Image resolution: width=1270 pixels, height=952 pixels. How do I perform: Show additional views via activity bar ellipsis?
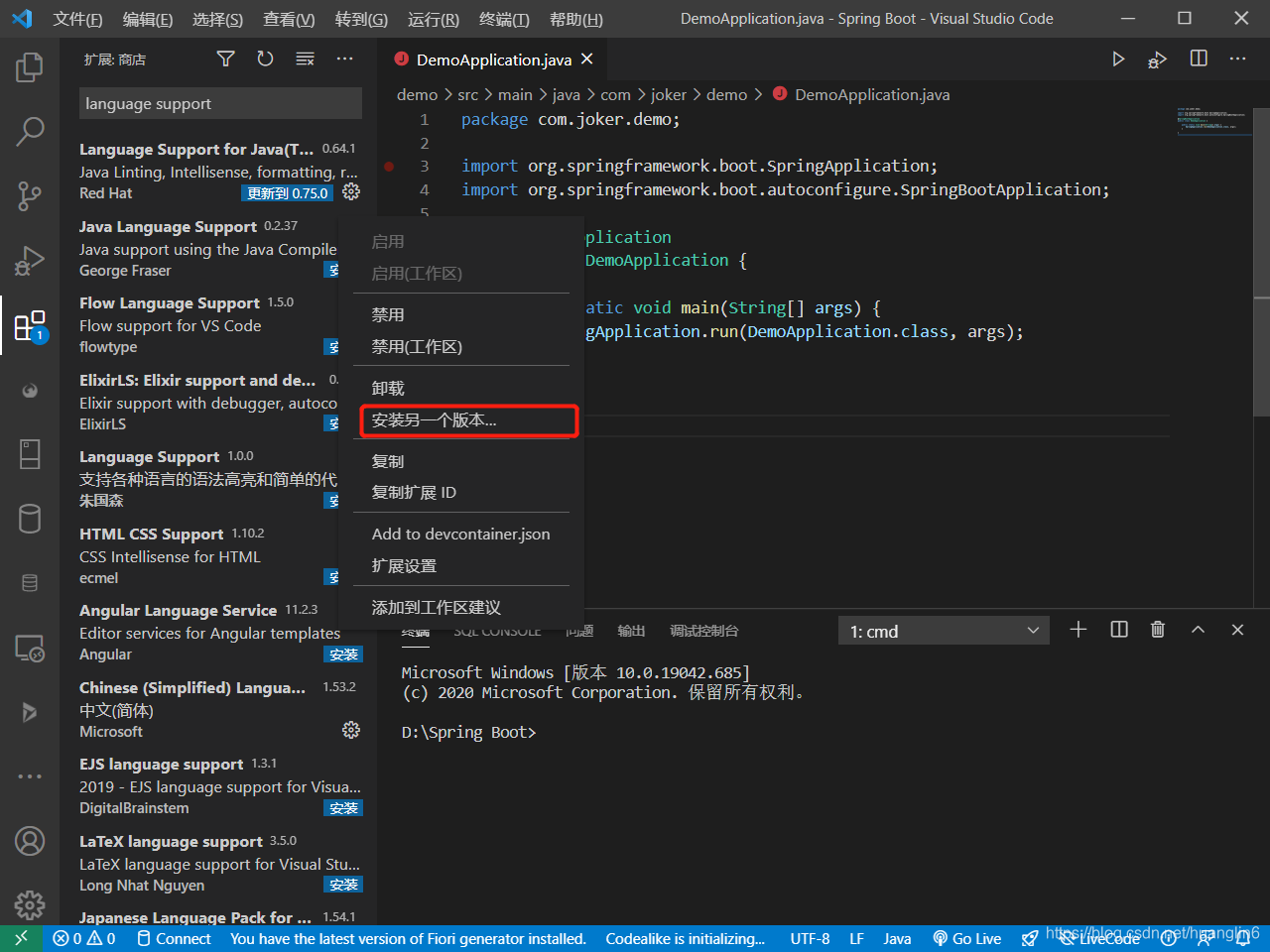tap(30, 776)
